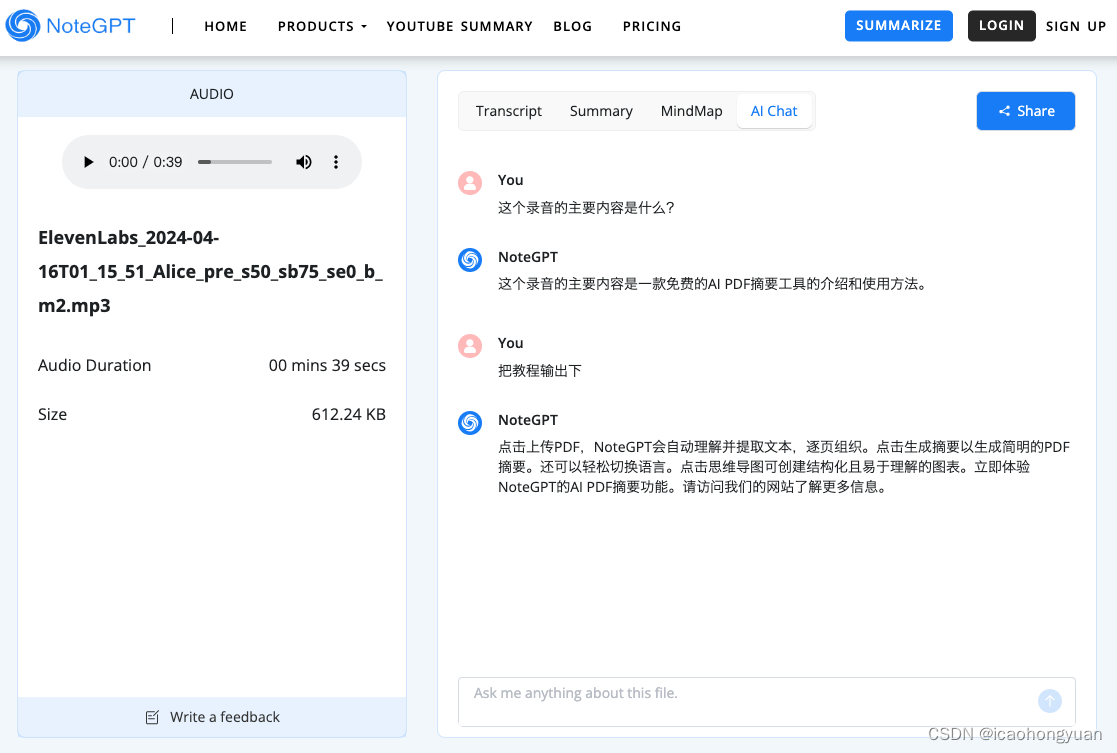The height and width of the screenshot is (753, 1117).
Task: Click the reply starting 点击上传PDF
Action: click(x=784, y=467)
